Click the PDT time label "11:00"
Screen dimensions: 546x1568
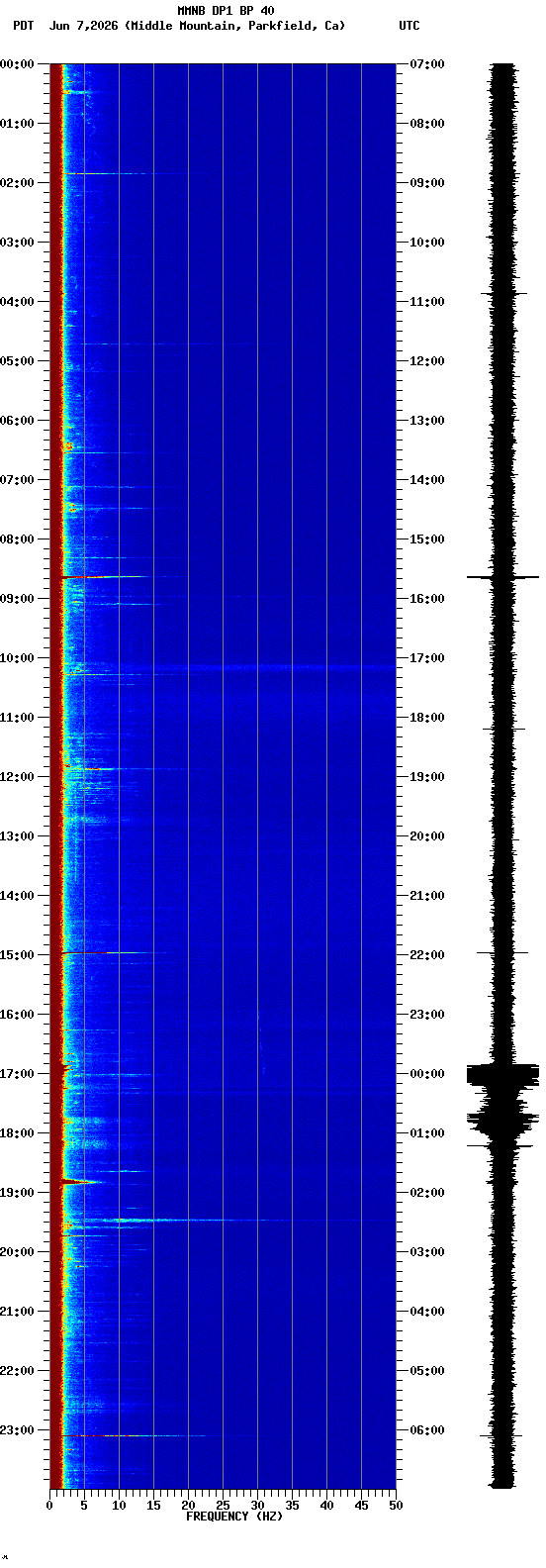point(17,718)
